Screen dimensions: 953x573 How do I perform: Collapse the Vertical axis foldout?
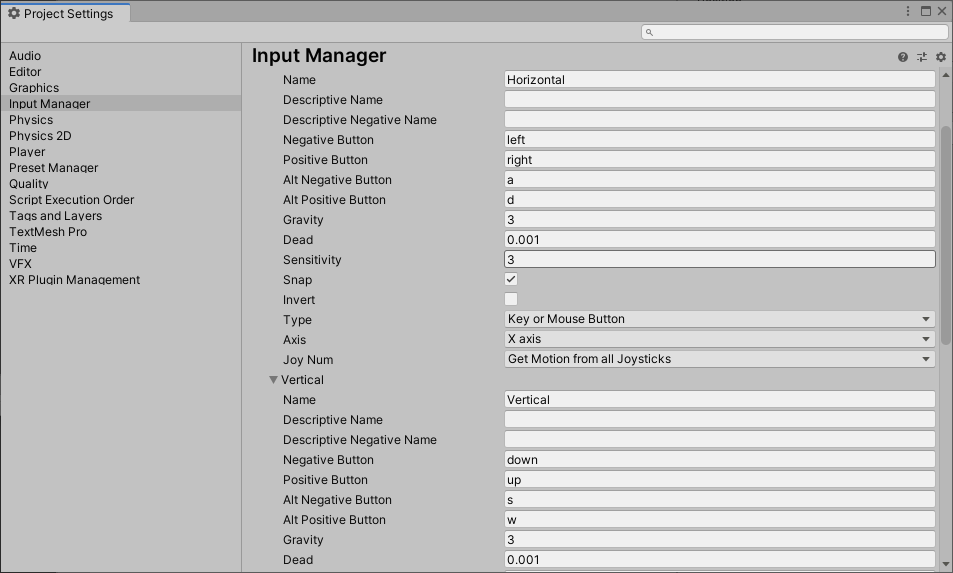pyautogui.click(x=274, y=380)
